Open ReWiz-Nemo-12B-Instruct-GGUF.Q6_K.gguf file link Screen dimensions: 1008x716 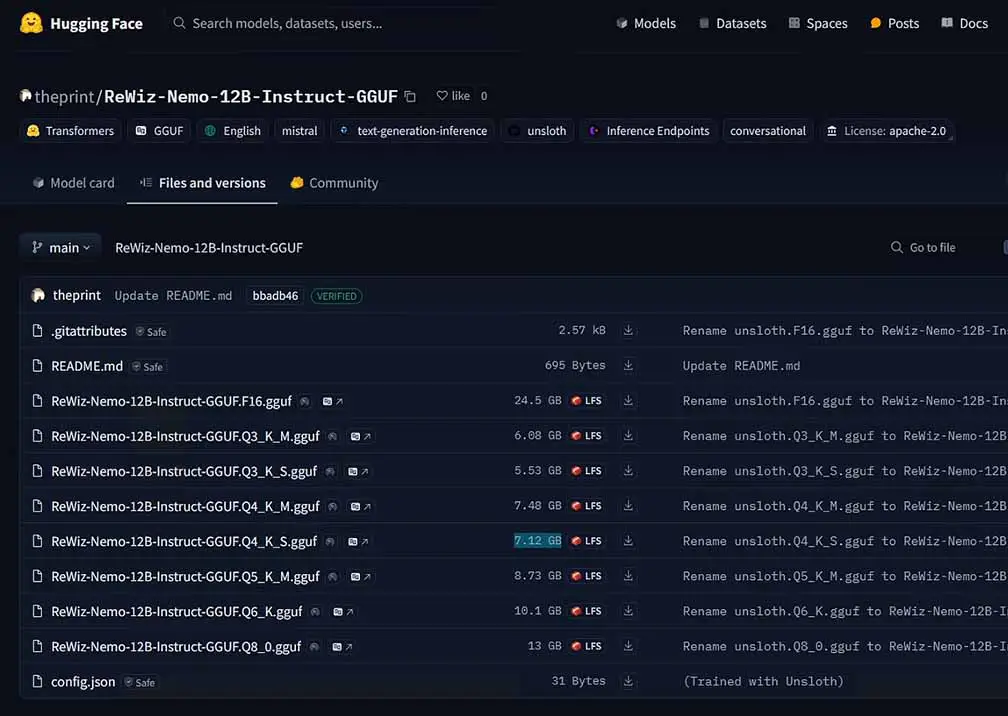click(x=177, y=611)
